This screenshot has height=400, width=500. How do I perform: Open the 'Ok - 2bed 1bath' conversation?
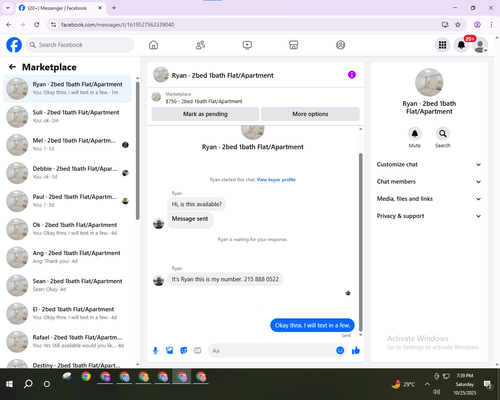[67, 229]
